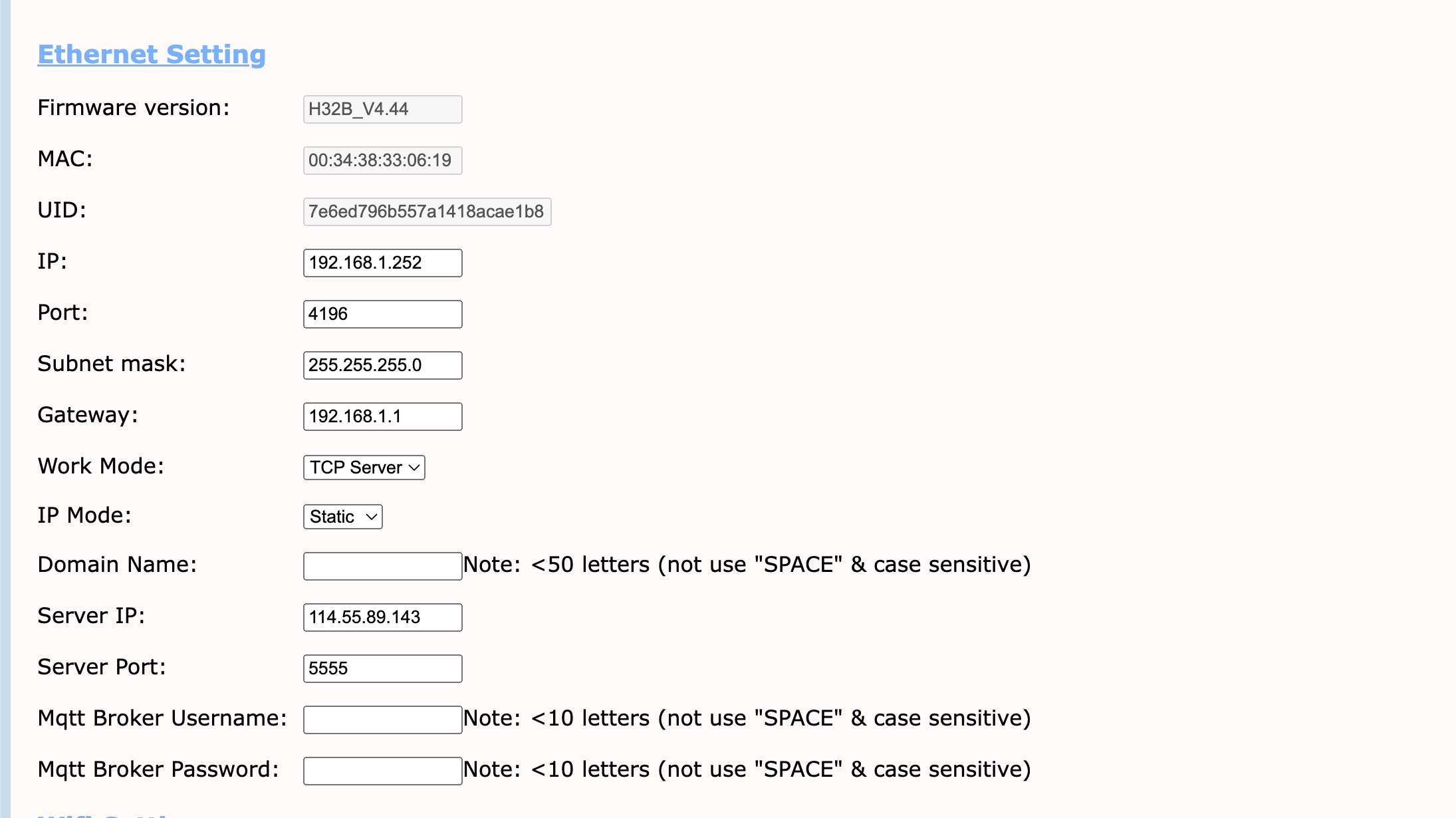The height and width of the screenshot is (818, 1456).
Task: Click the Static dropdown chevron
Action: (x=372, y=517)
